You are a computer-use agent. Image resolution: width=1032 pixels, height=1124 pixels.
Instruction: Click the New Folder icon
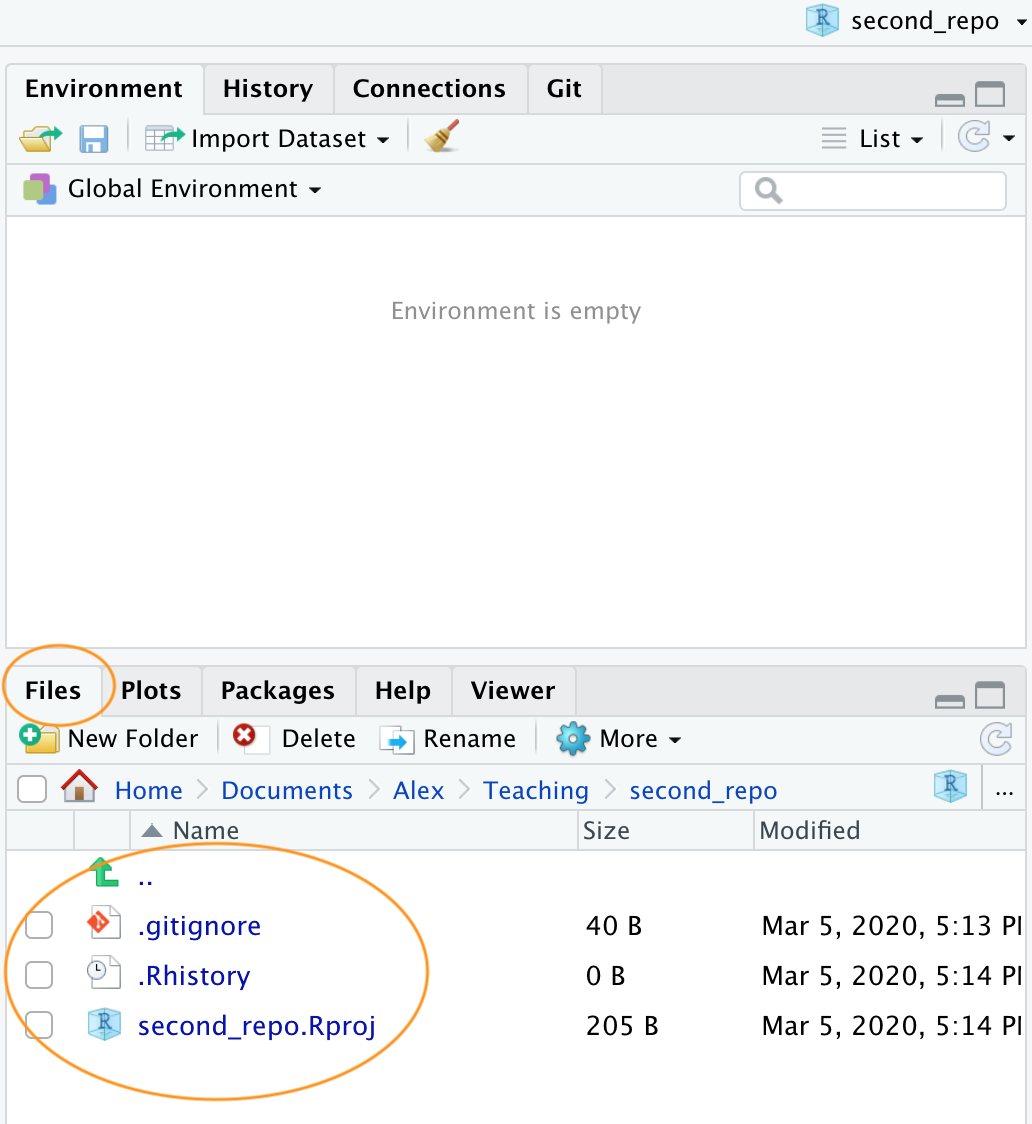[x=39, y=739]
